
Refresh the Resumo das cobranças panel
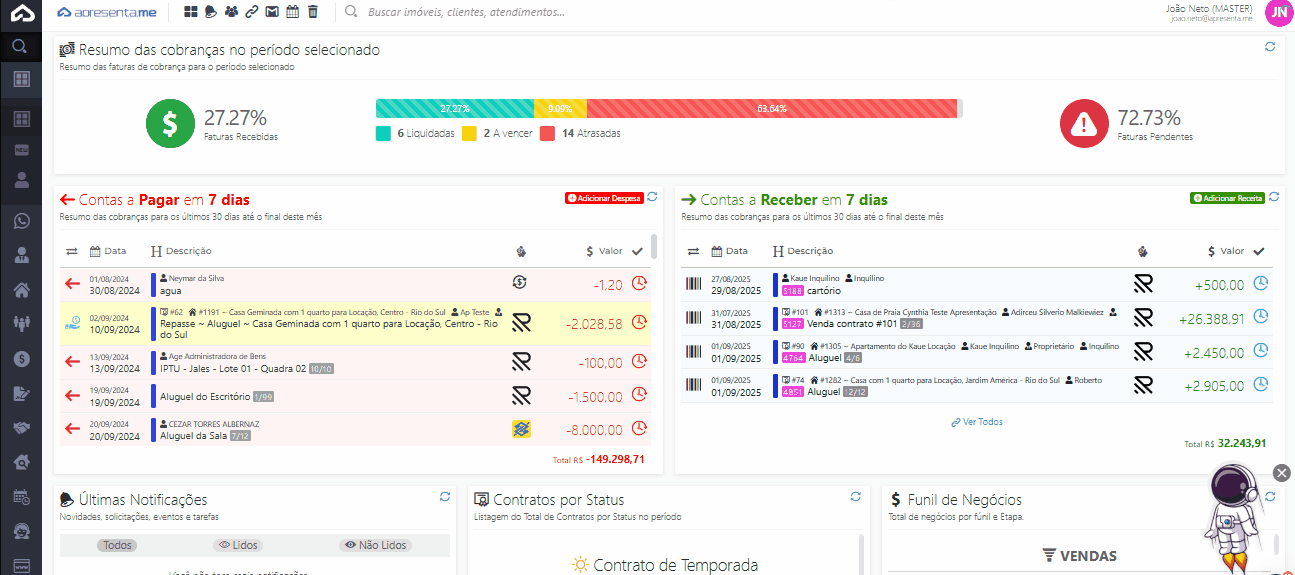pos(1270,47)
